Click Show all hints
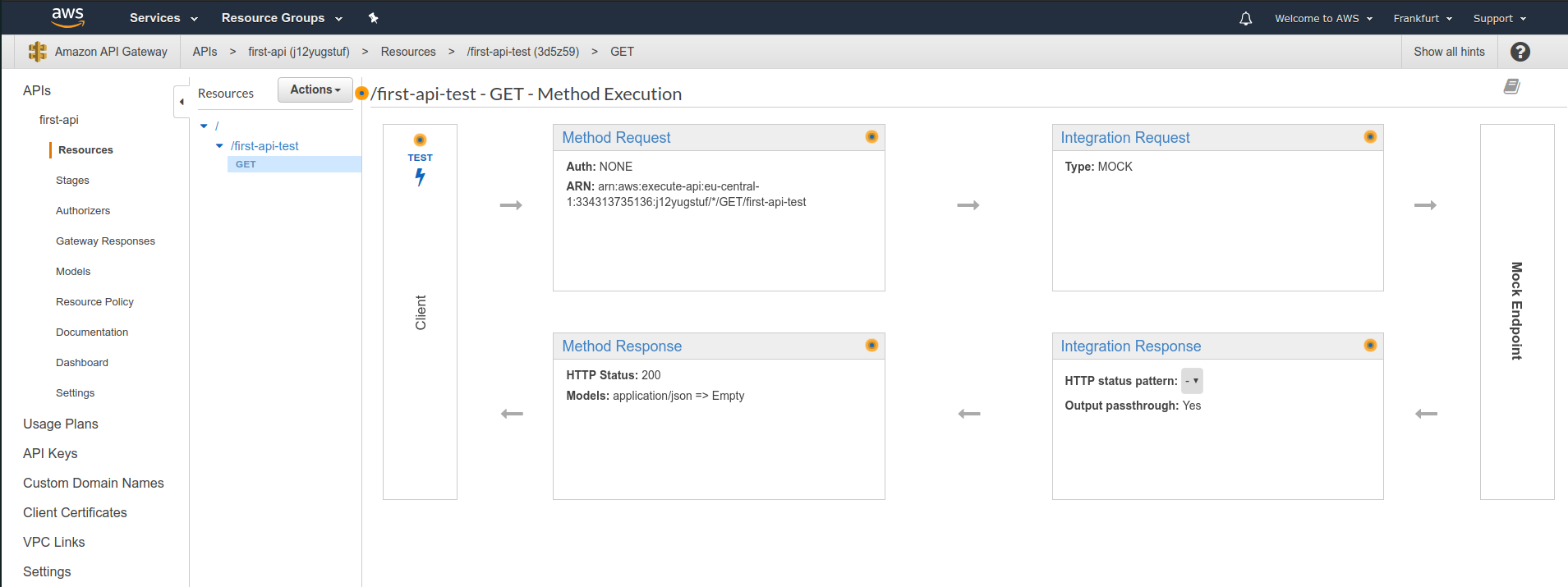1568x587 pixels. [1449, 52]
